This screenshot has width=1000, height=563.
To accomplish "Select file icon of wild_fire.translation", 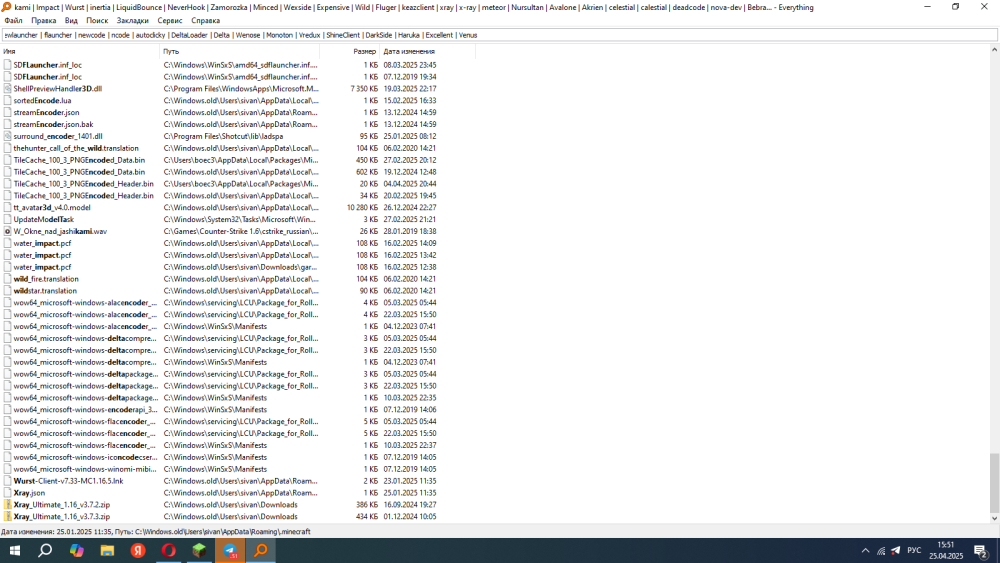I will coord(8,279).
